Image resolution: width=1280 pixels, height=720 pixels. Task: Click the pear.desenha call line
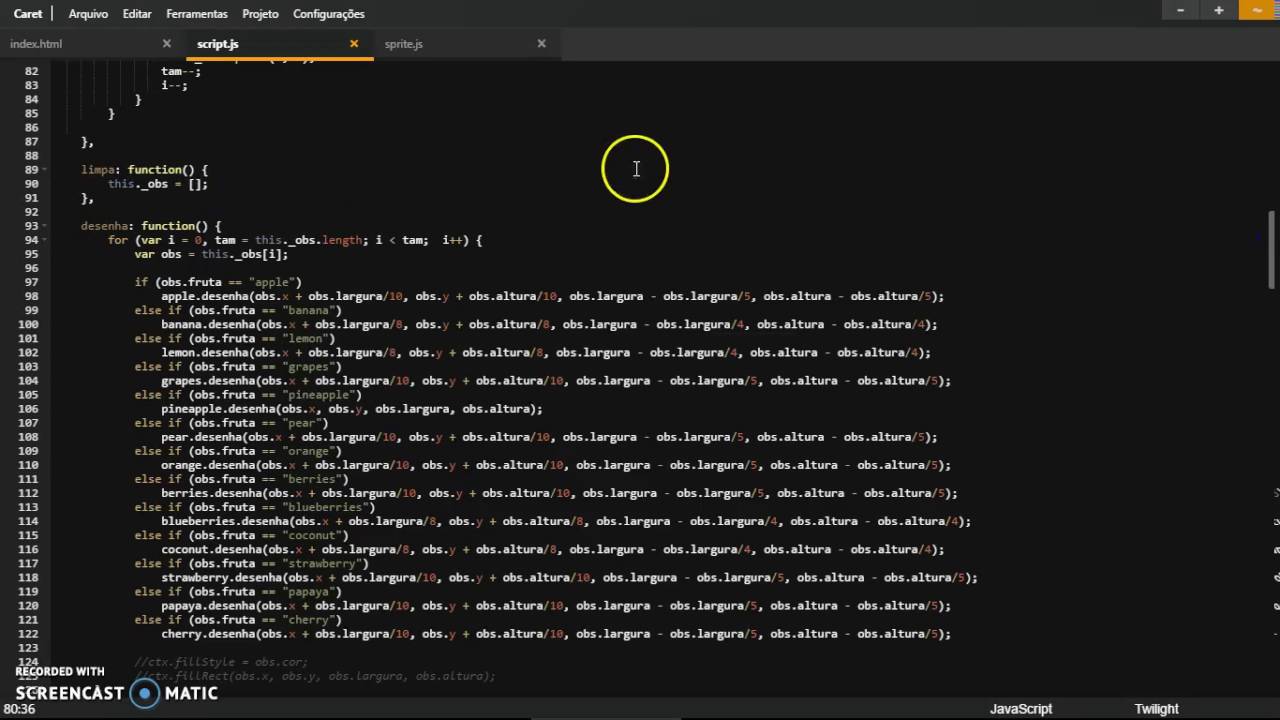pos(549,437)
